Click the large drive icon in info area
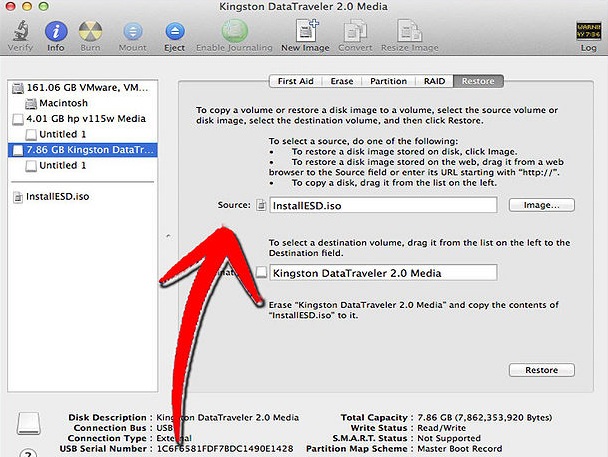The image size is (608, 457). (x=29, y=423)
